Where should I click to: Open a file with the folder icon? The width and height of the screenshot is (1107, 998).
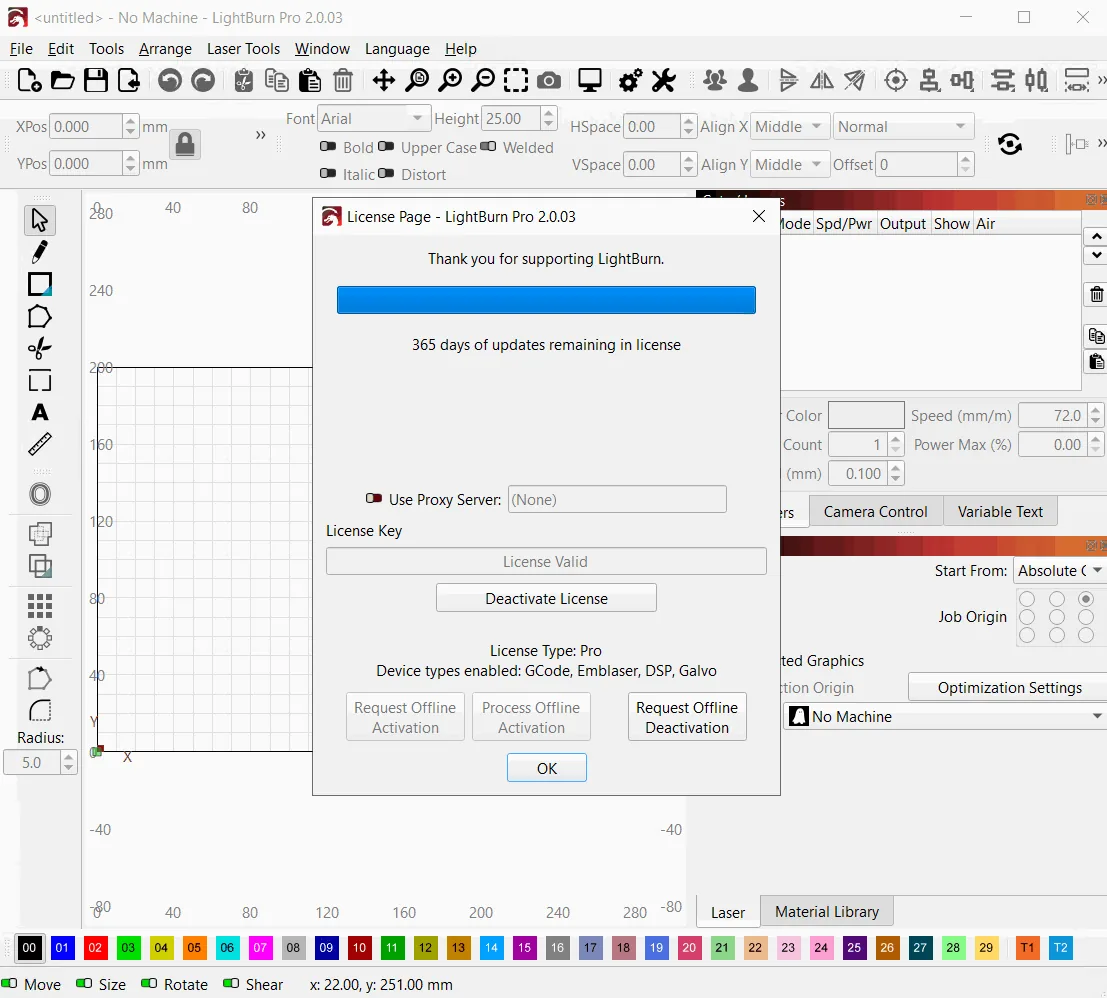point(62,80)
